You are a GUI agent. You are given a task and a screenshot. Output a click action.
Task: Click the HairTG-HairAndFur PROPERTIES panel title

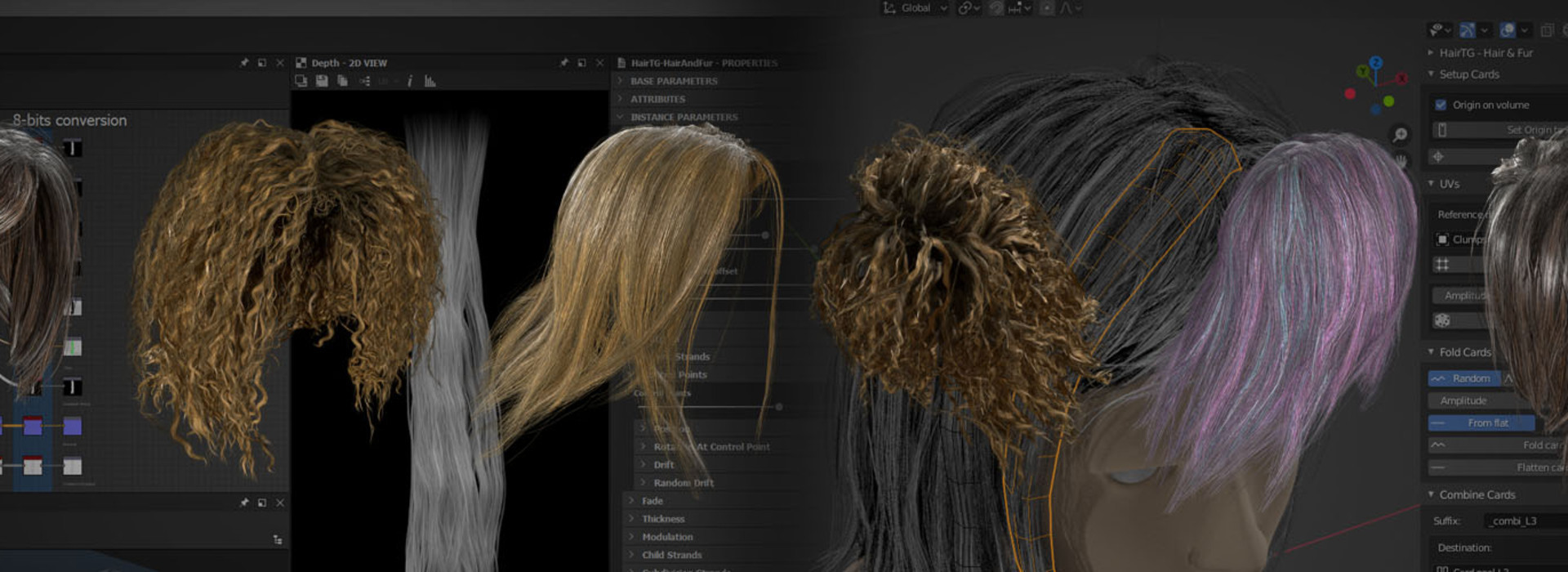click(704, 63)
